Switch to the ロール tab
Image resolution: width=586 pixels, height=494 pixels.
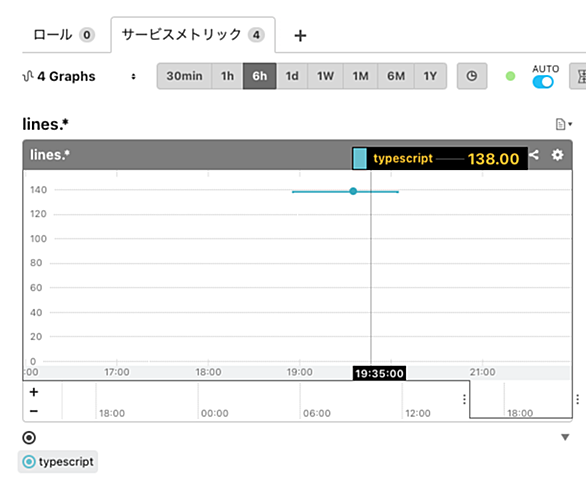(64, 35)
